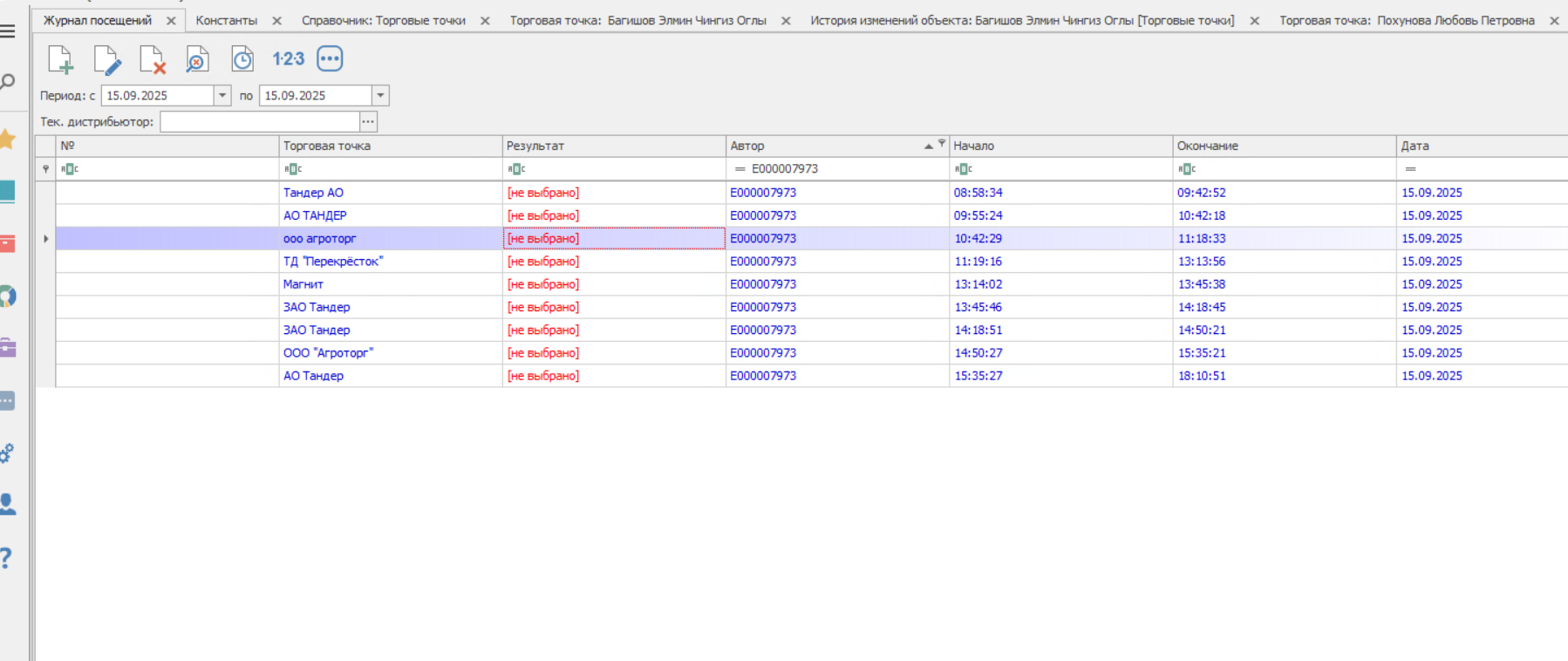Click the filter row pin icon

point(45,169)
